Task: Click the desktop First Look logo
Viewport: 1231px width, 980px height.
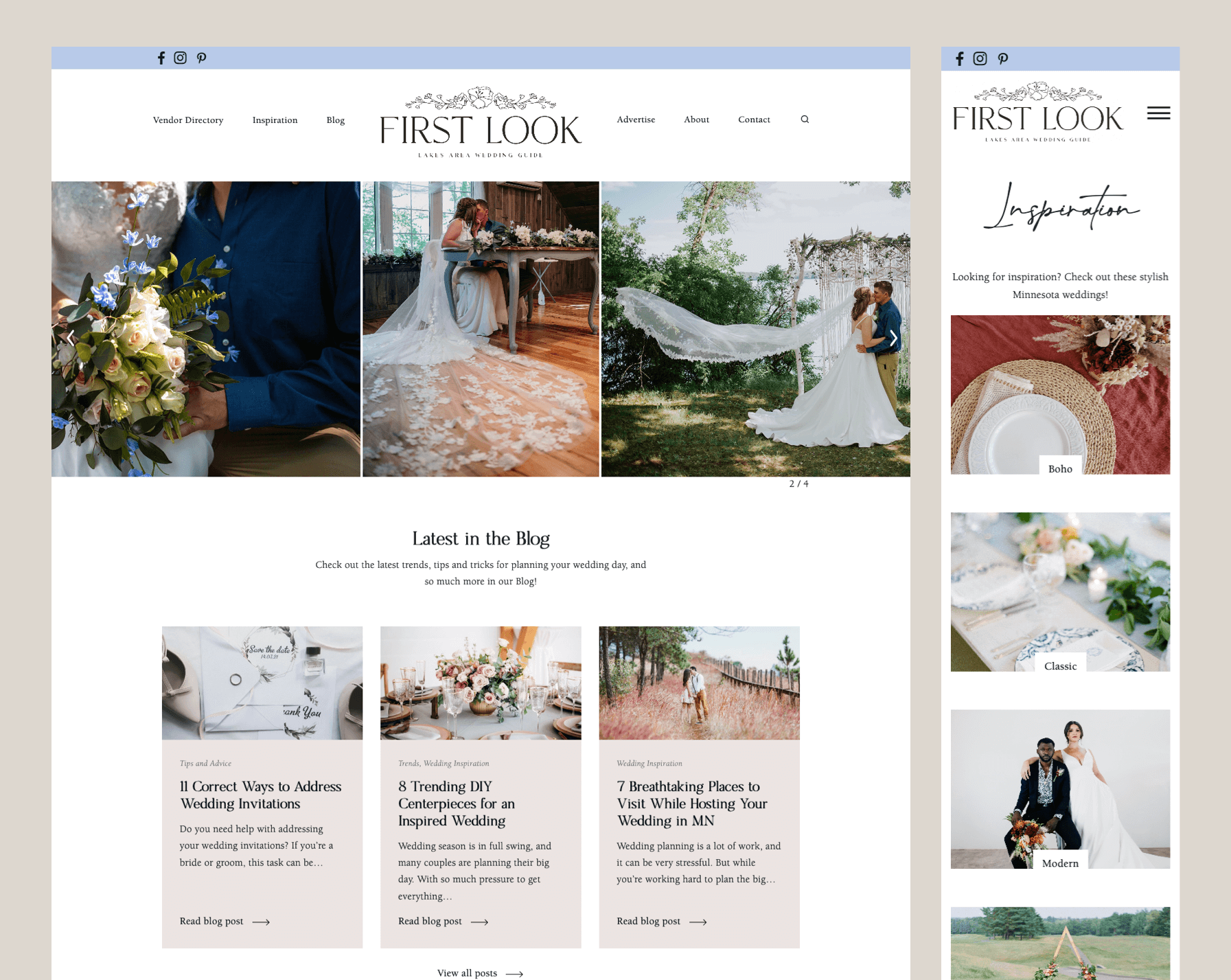Action: pos(481,124)
